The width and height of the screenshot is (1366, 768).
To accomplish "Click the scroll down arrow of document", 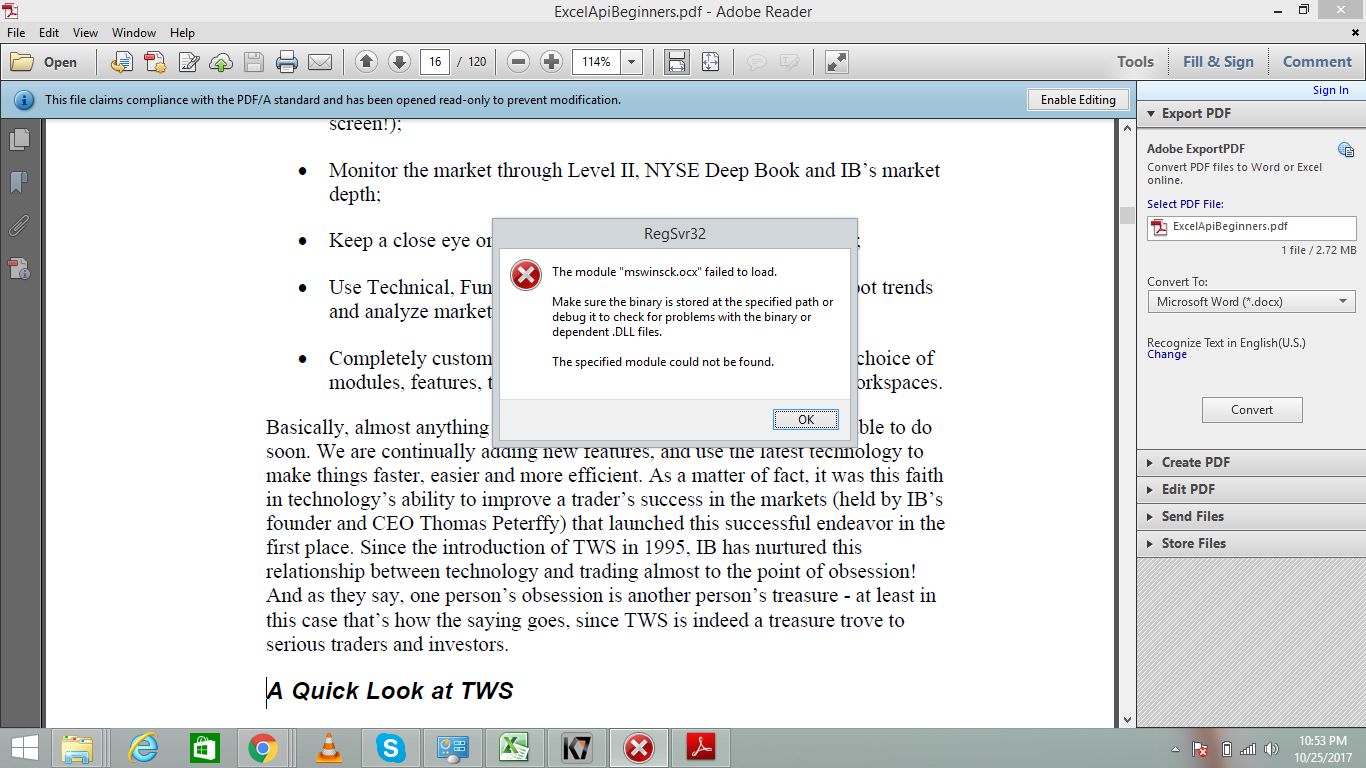I will [1127, 719].
